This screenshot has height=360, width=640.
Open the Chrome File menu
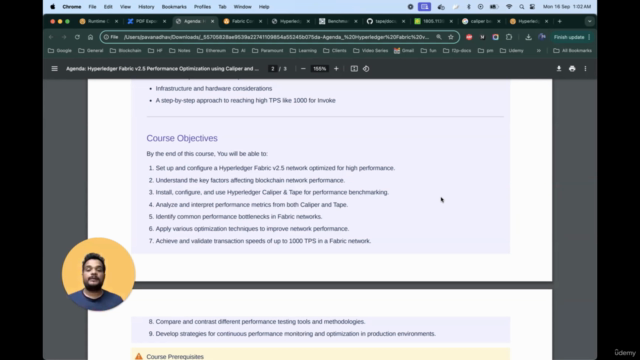click(92, 7)
